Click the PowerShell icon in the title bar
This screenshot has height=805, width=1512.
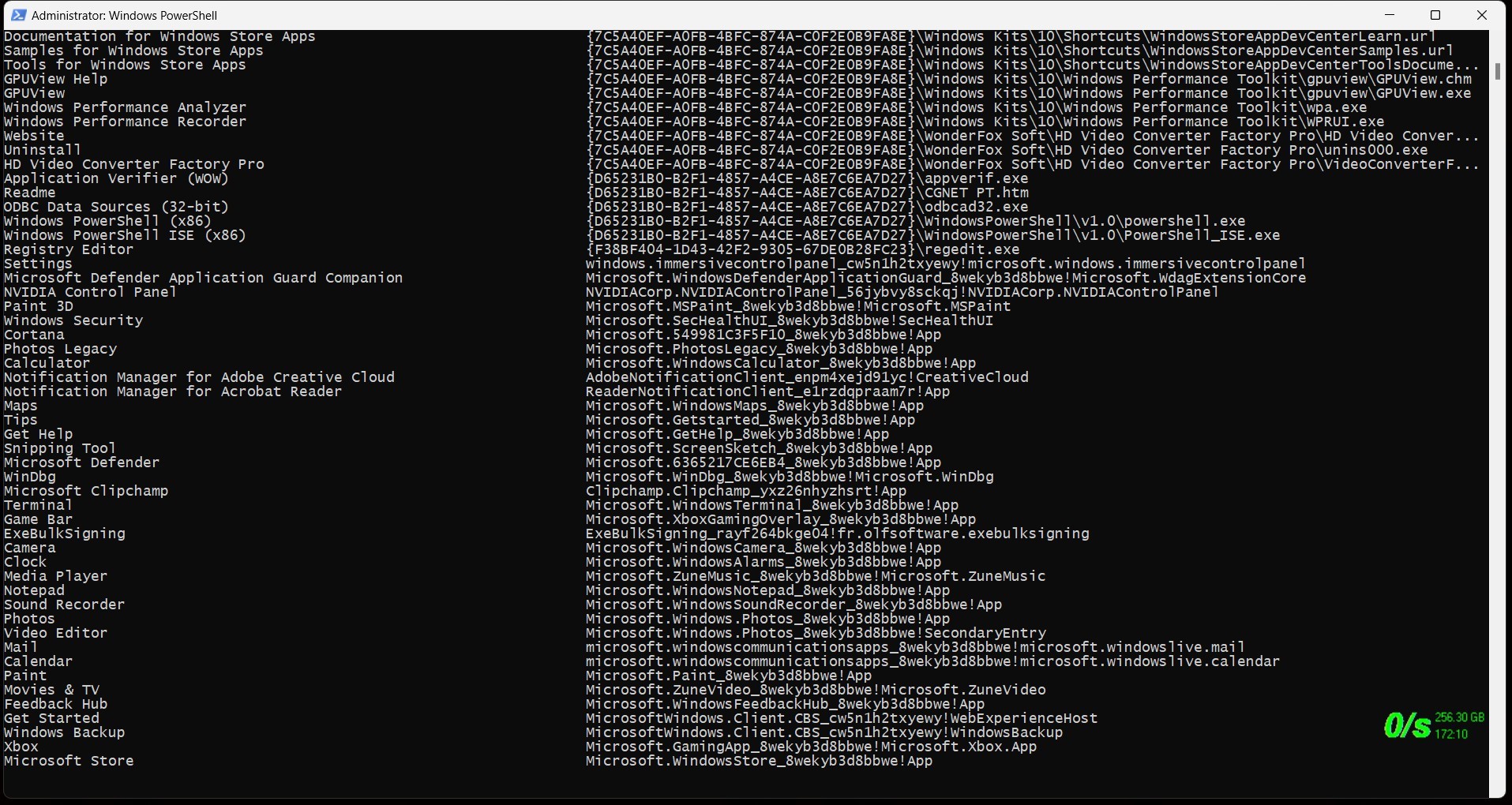pyautogui.click(x=18, y=15)
